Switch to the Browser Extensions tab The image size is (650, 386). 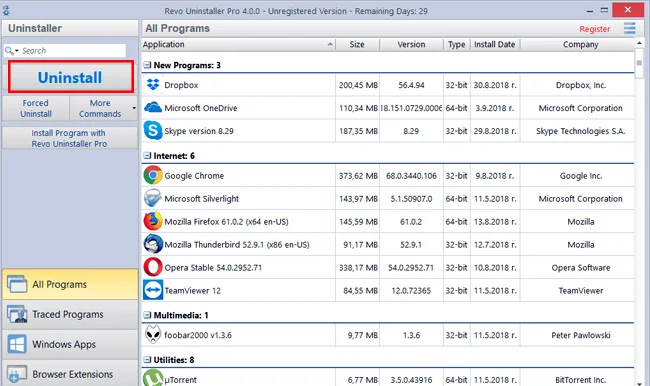[70, 373]
